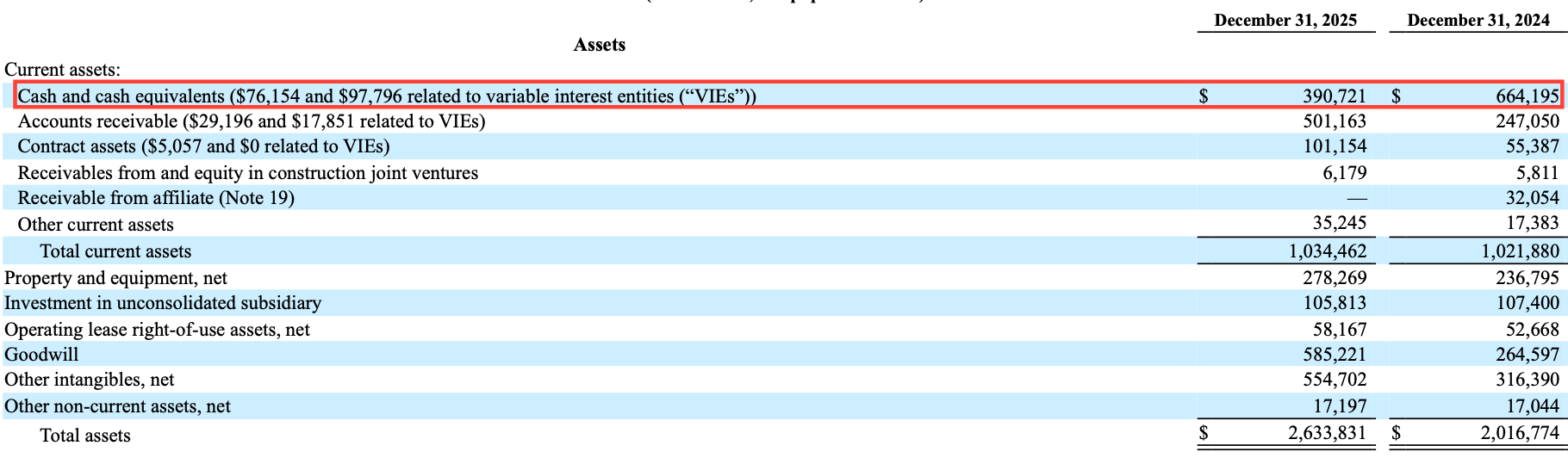Screen dimensions: 1568x458
Task: Select the Other current assets label
Action: click(x=96, y=225)
